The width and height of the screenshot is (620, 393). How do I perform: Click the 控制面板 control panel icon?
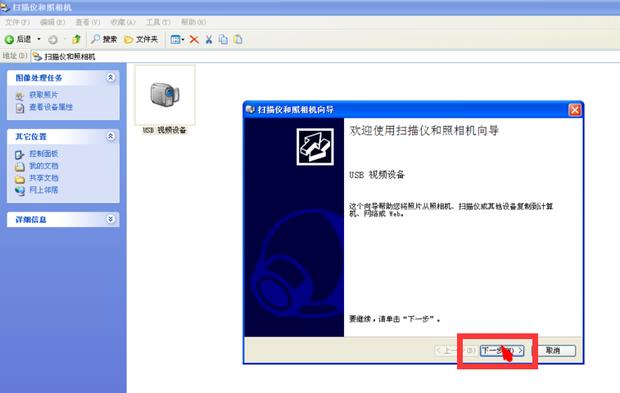[20, 155]
